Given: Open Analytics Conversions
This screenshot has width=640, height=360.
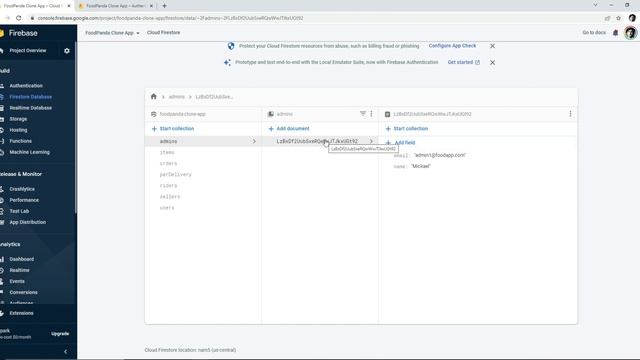Looking at the screenshot, I should point(23,292).
